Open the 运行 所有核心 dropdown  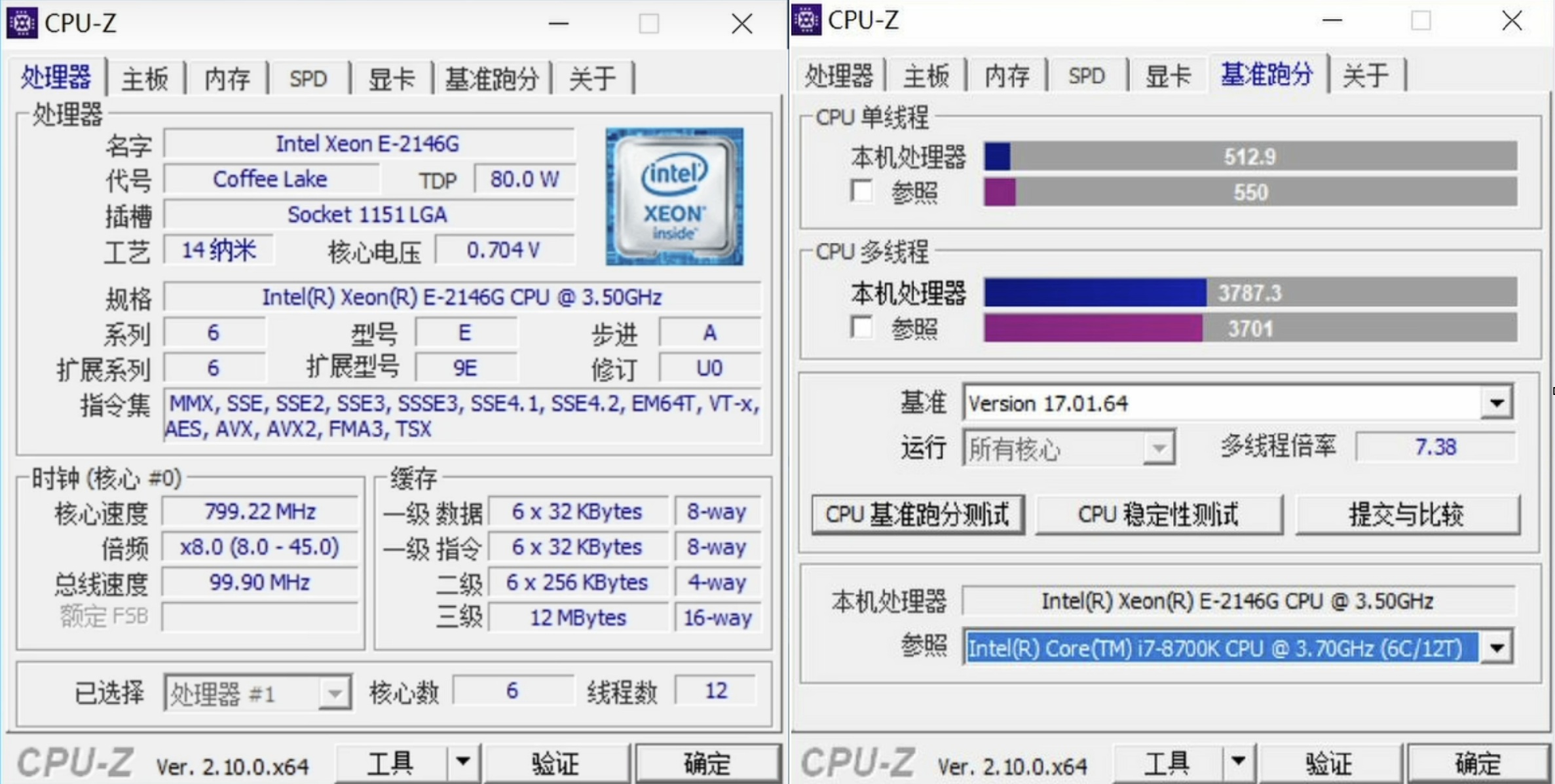point(1159,449)
